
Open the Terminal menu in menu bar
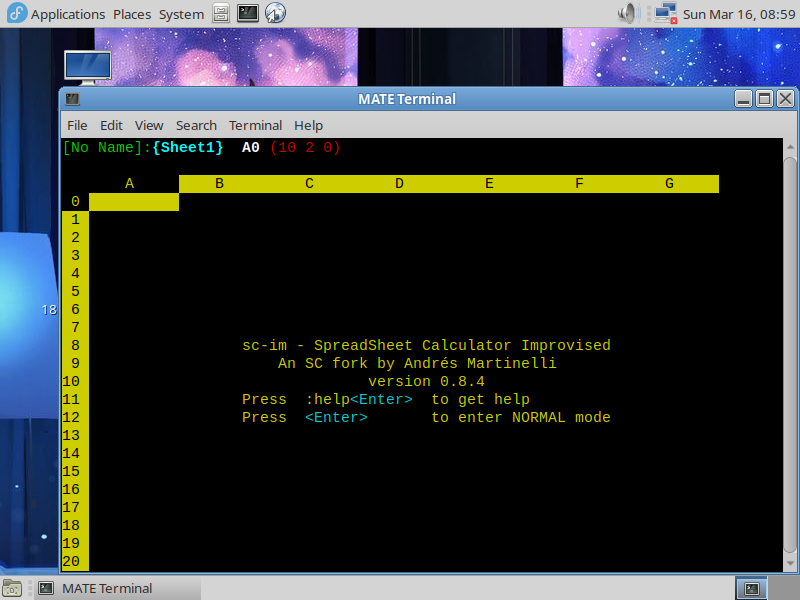pyautogui.click(x=255, y=125)
